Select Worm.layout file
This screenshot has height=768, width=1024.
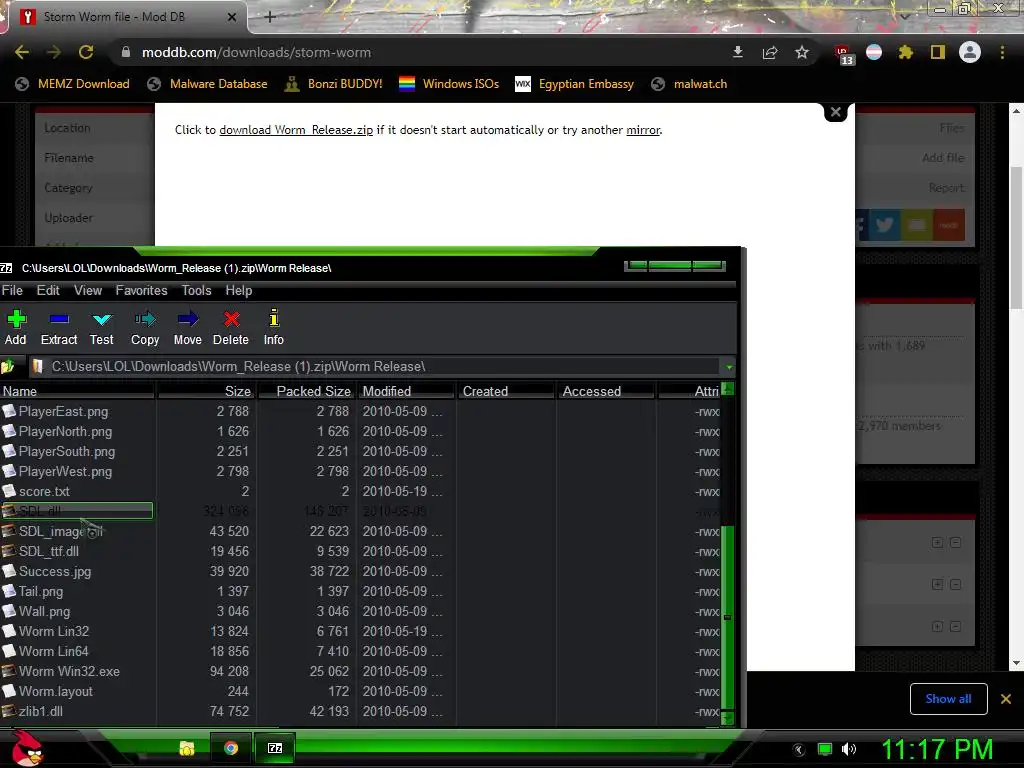pos(56,691)
